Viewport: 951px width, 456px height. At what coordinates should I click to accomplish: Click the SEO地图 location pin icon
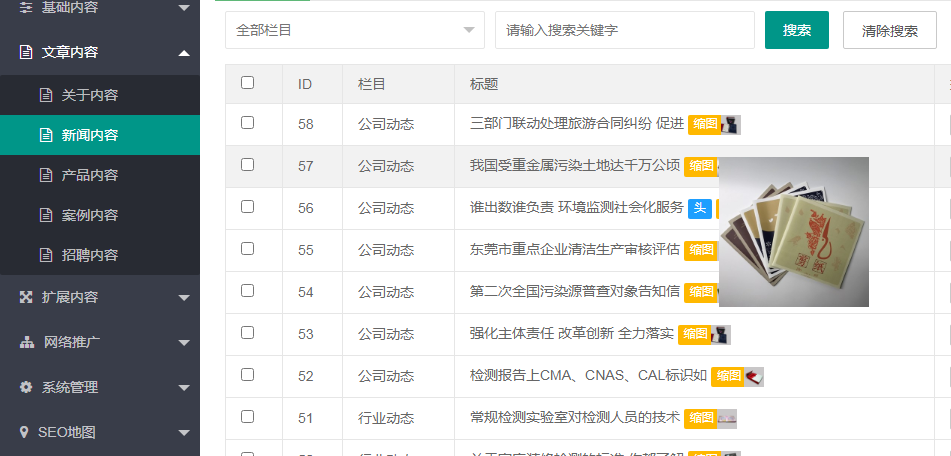pyautogui.click(x=25, y=432)
